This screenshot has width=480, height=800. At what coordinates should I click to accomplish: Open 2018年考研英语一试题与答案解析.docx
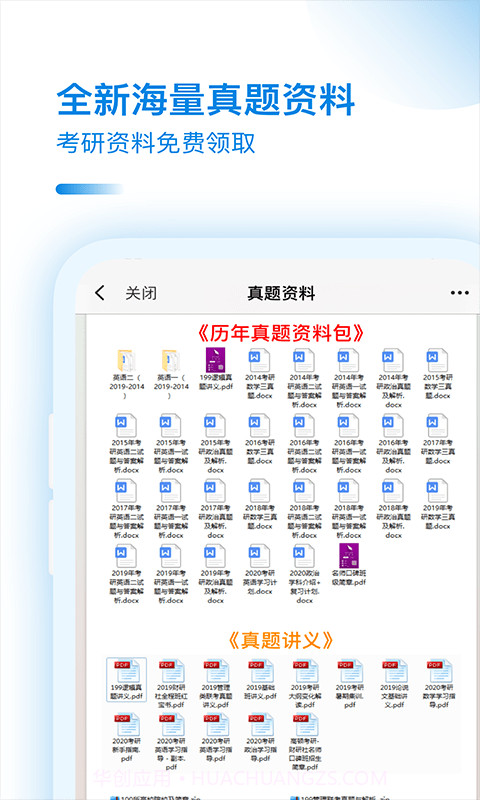[x=349, y=509]
